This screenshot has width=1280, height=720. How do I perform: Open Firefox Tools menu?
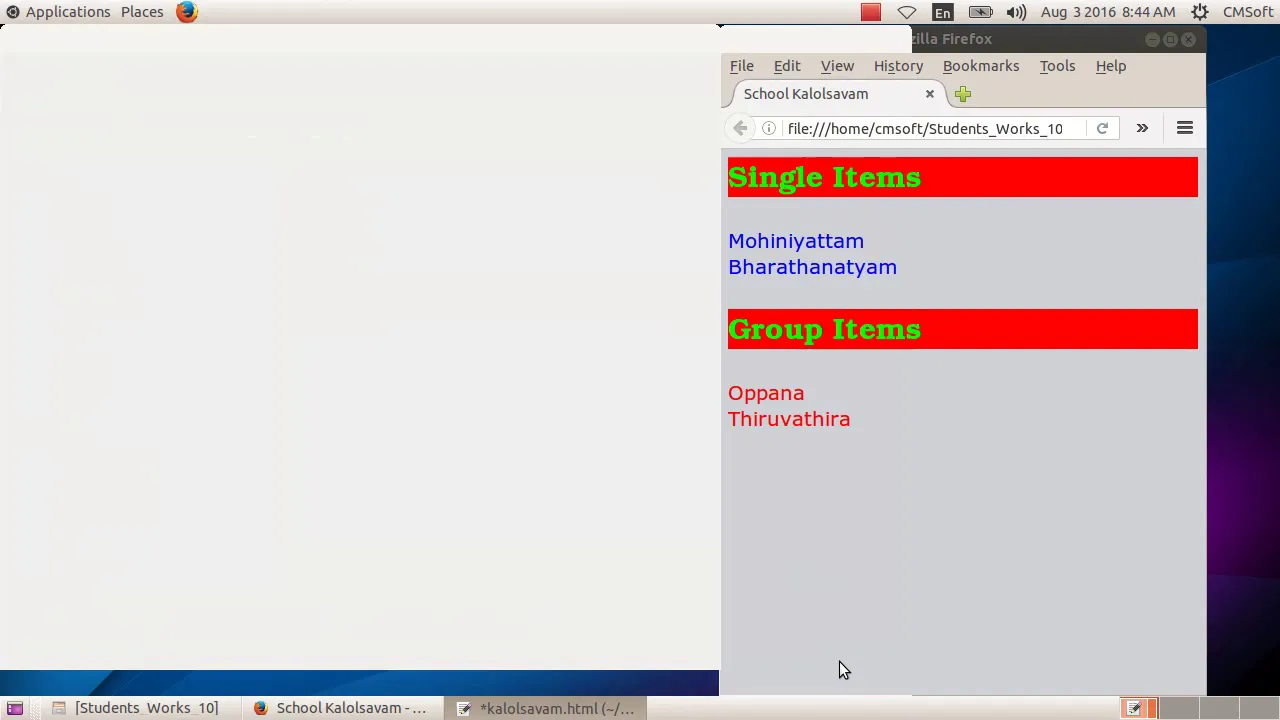click(x=1057, y=66)
